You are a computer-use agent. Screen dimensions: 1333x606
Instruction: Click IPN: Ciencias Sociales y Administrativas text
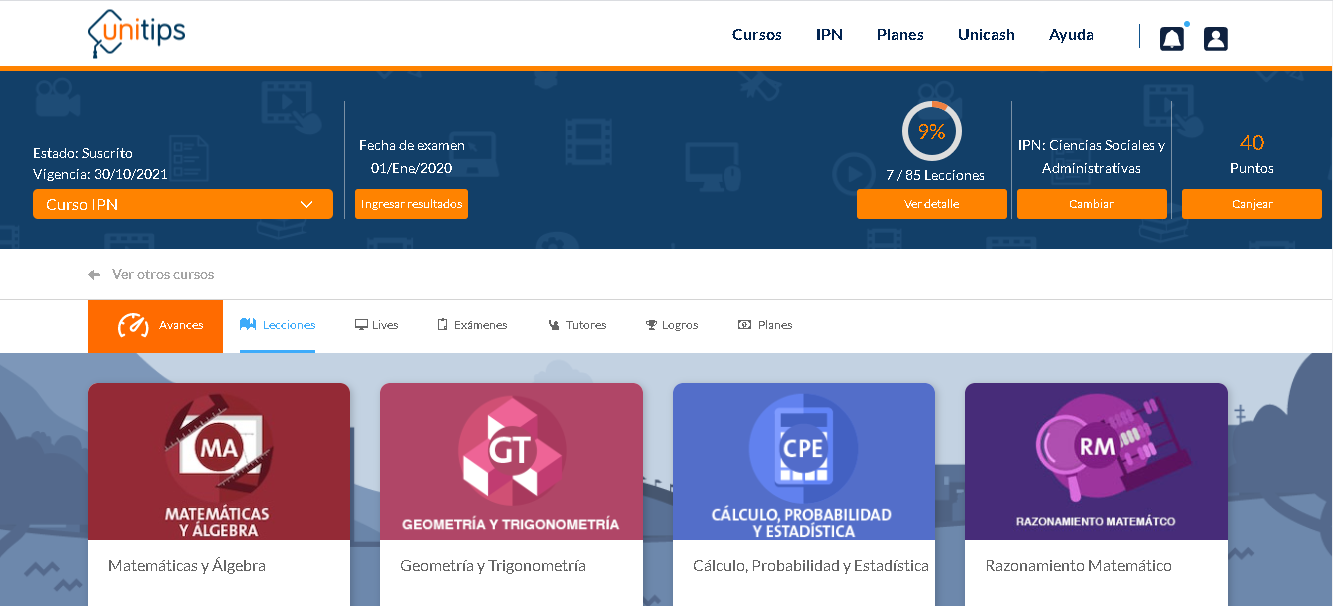click(1092, 157)
